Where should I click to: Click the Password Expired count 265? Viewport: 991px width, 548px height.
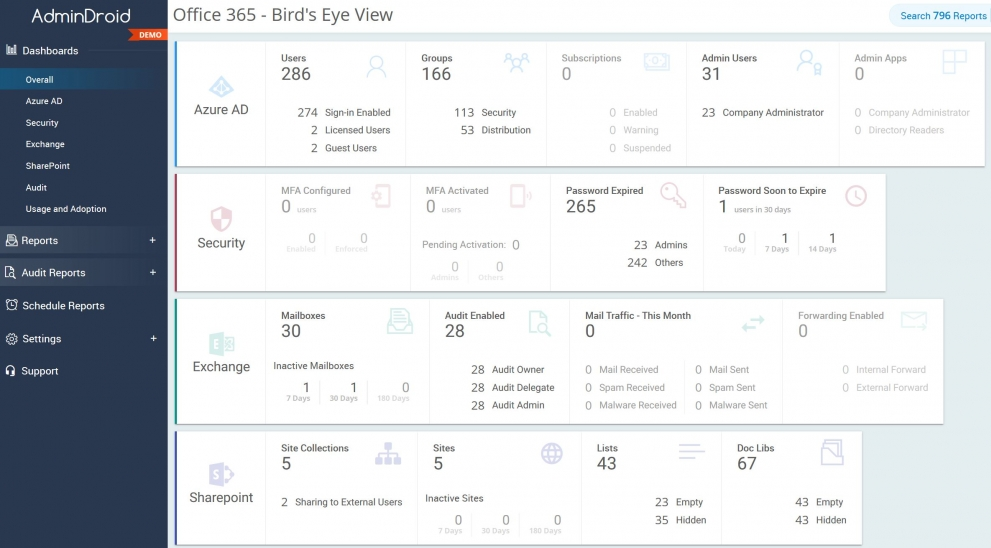(581, 207)
